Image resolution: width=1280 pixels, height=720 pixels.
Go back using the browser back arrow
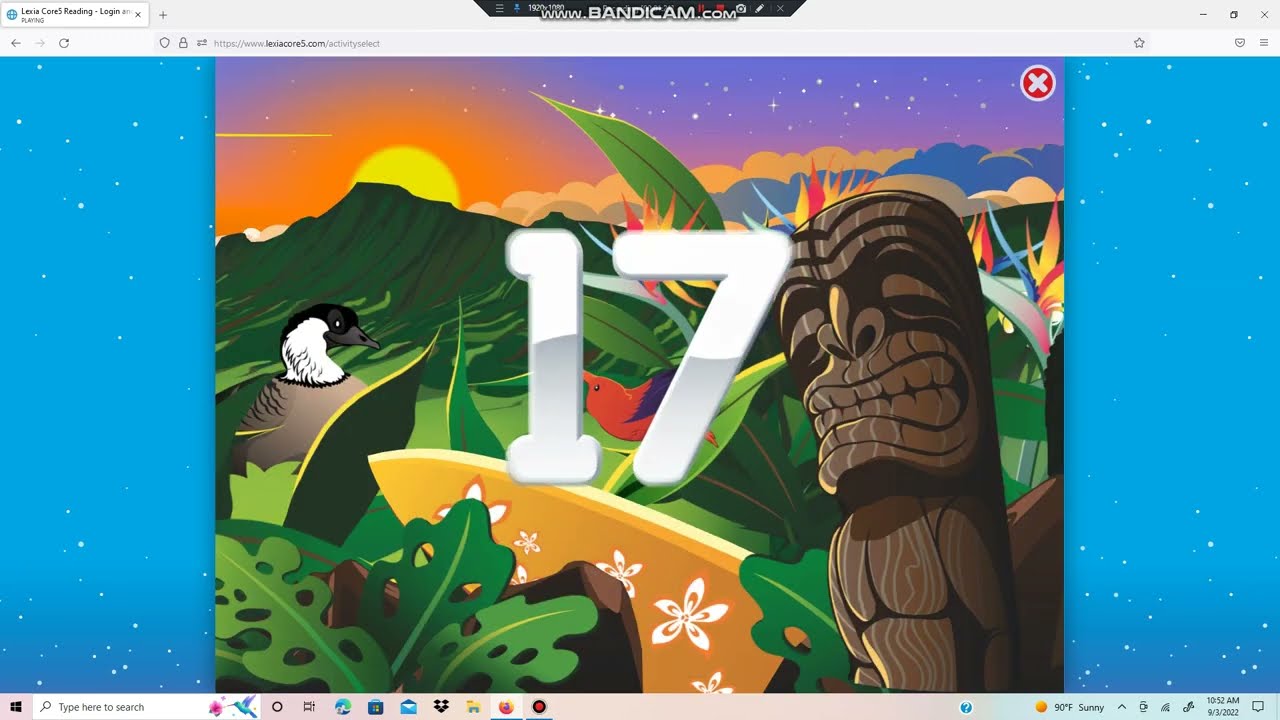coord(15,43)
